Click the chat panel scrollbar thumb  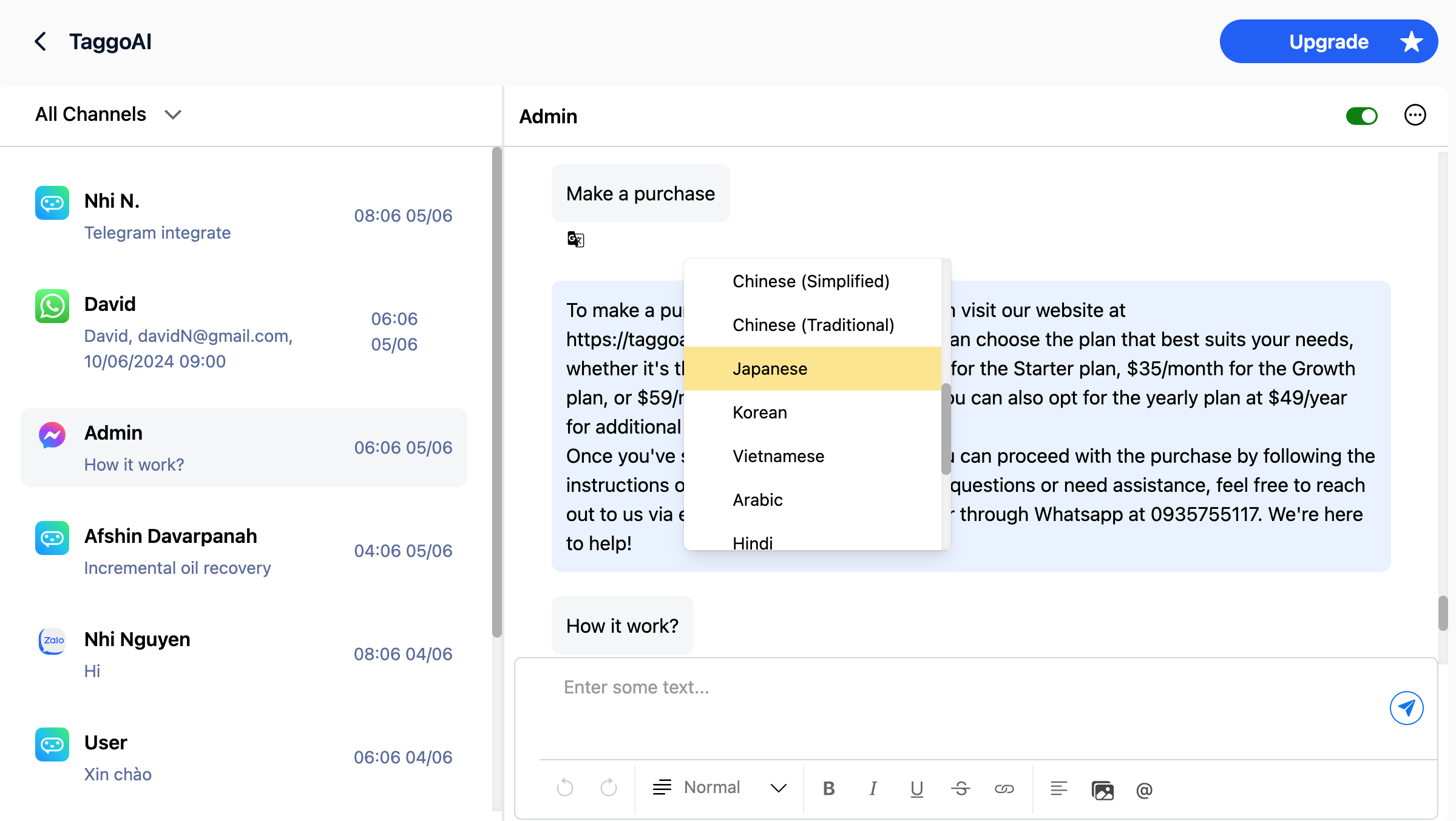[x=1443, y=613]
